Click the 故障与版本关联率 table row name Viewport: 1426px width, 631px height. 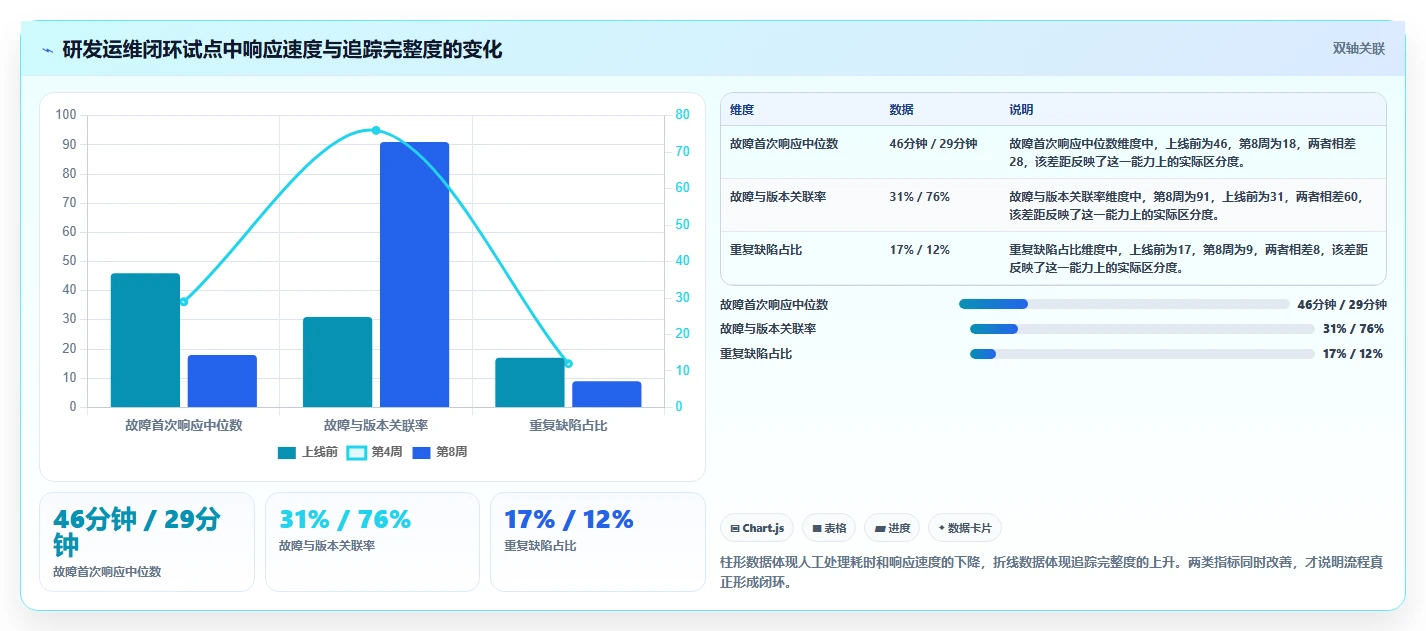[x=778, y=197]
